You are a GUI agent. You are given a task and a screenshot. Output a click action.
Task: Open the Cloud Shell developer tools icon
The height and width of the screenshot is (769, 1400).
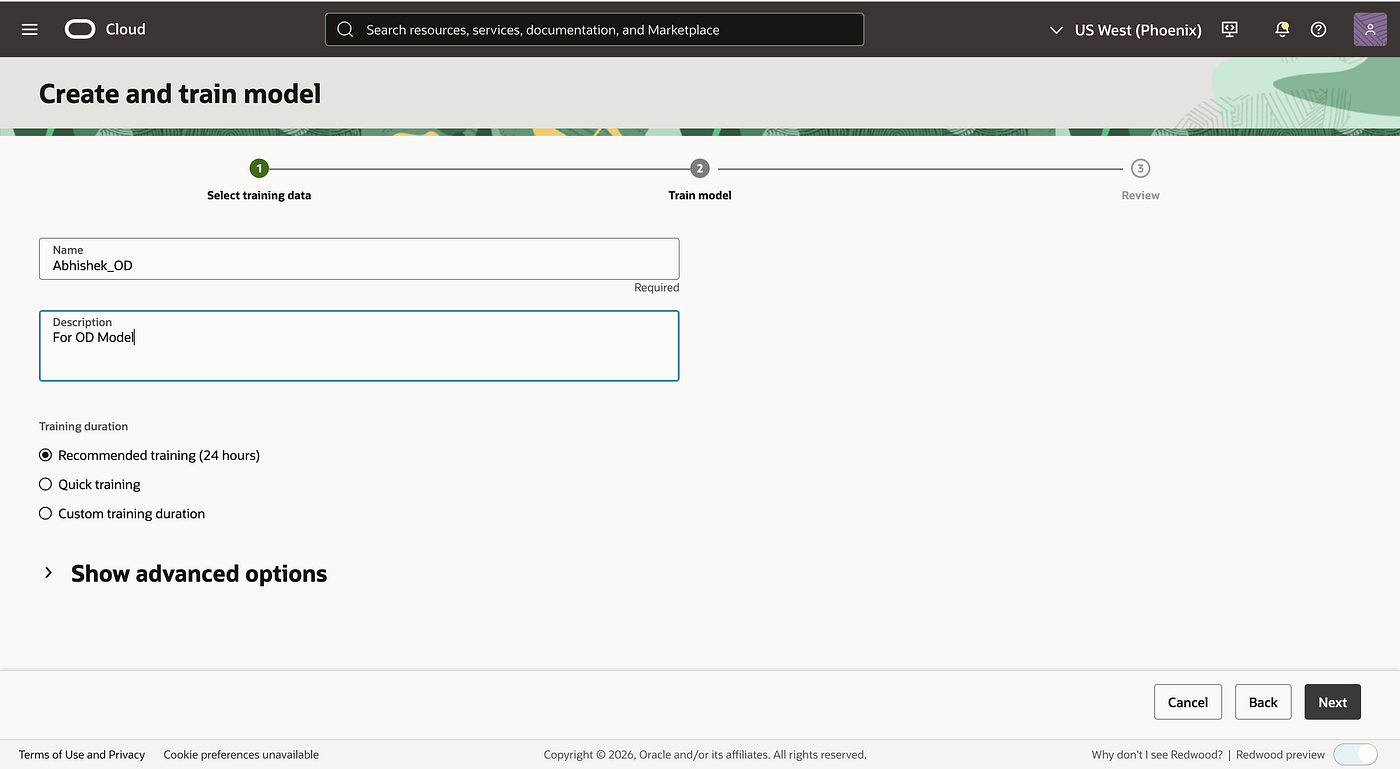[x=1230, y=29]
